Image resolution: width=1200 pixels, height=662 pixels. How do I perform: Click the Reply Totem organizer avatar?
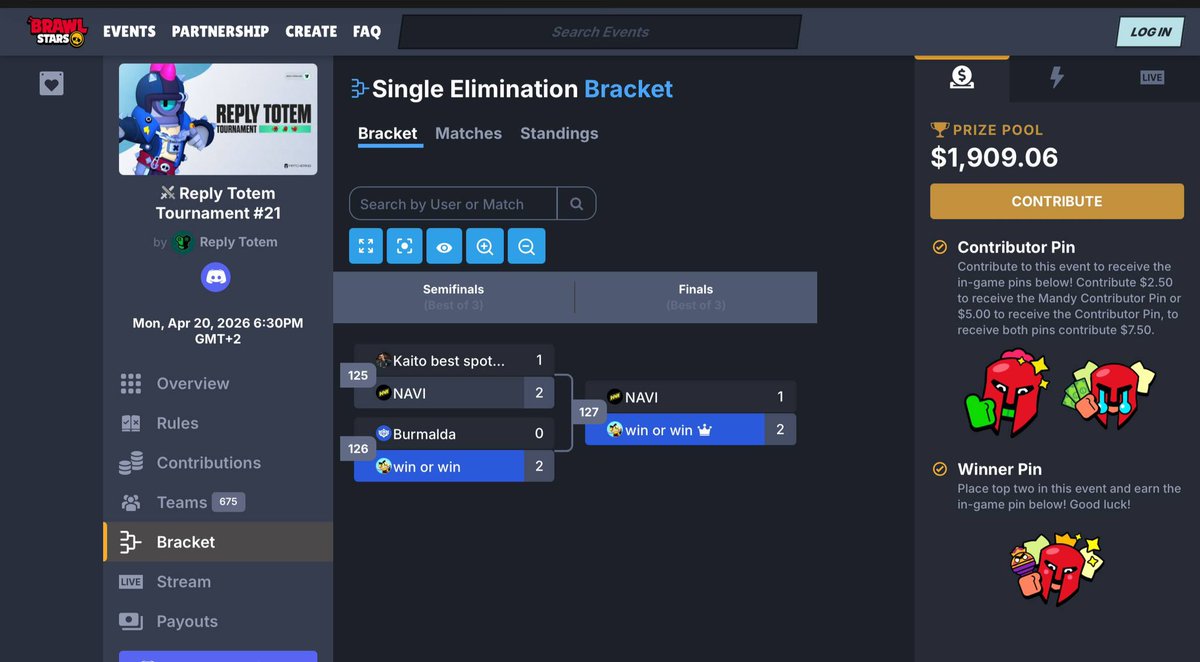182,242
